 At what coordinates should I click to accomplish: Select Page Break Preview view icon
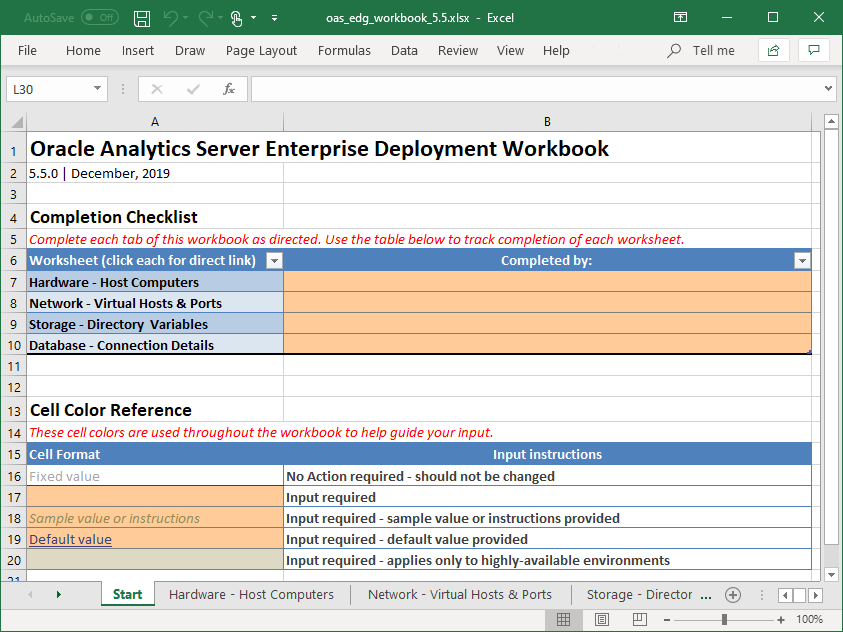coord(640,619)
